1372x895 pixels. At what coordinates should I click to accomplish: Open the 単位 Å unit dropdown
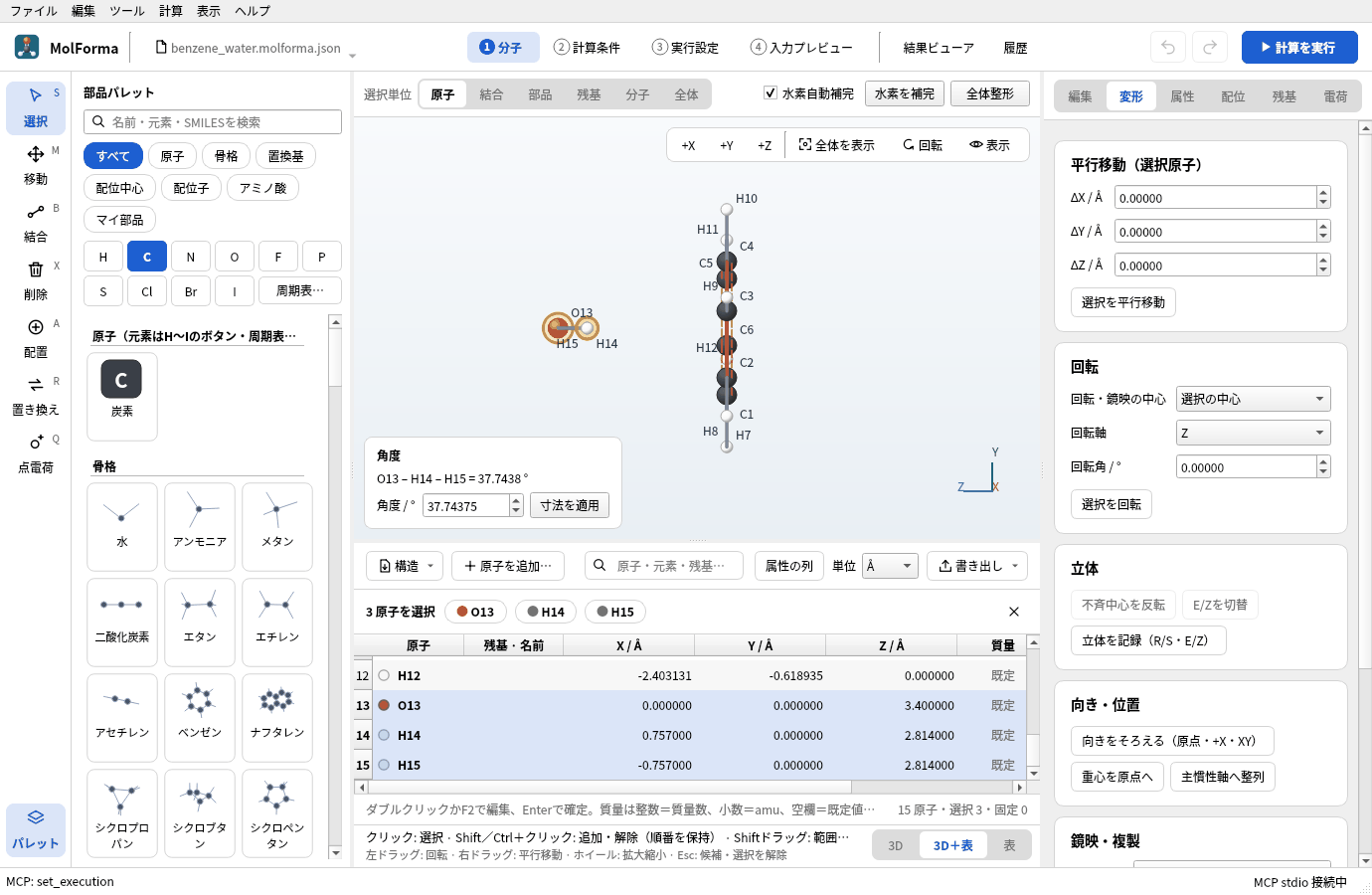point(890,566)
